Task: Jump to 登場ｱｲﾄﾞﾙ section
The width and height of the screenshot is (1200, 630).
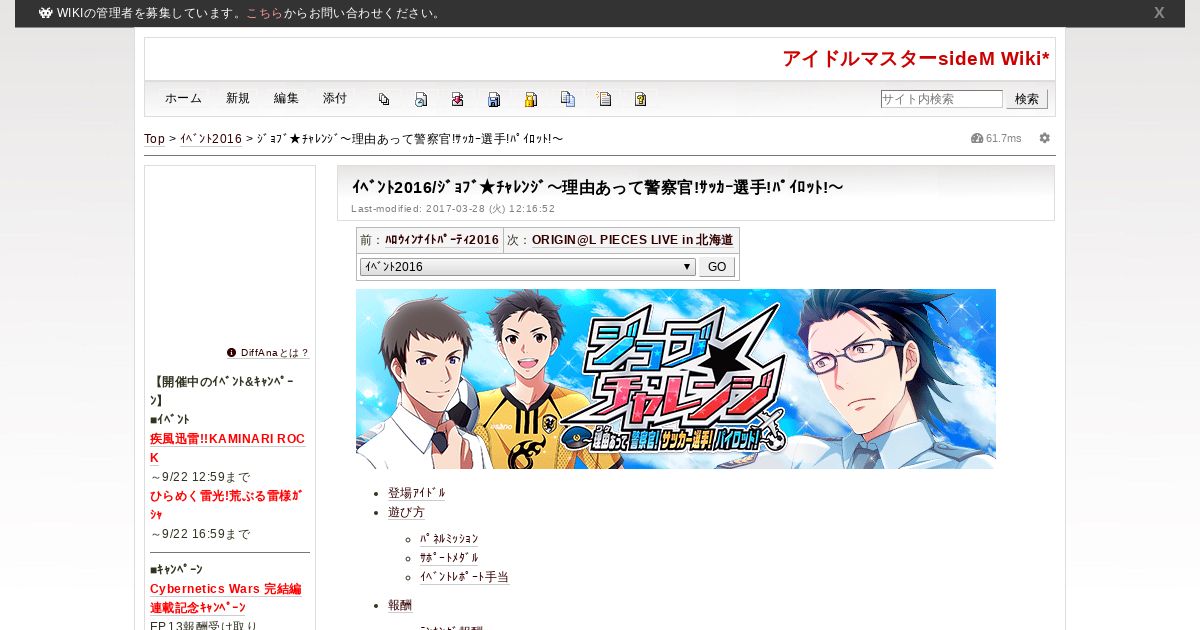Action: (x=417, y=493)
